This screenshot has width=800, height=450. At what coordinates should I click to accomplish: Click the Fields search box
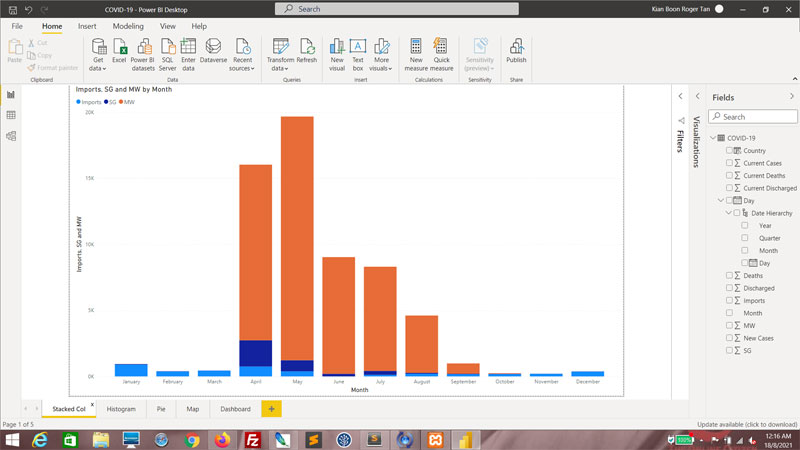pos(753,117)
